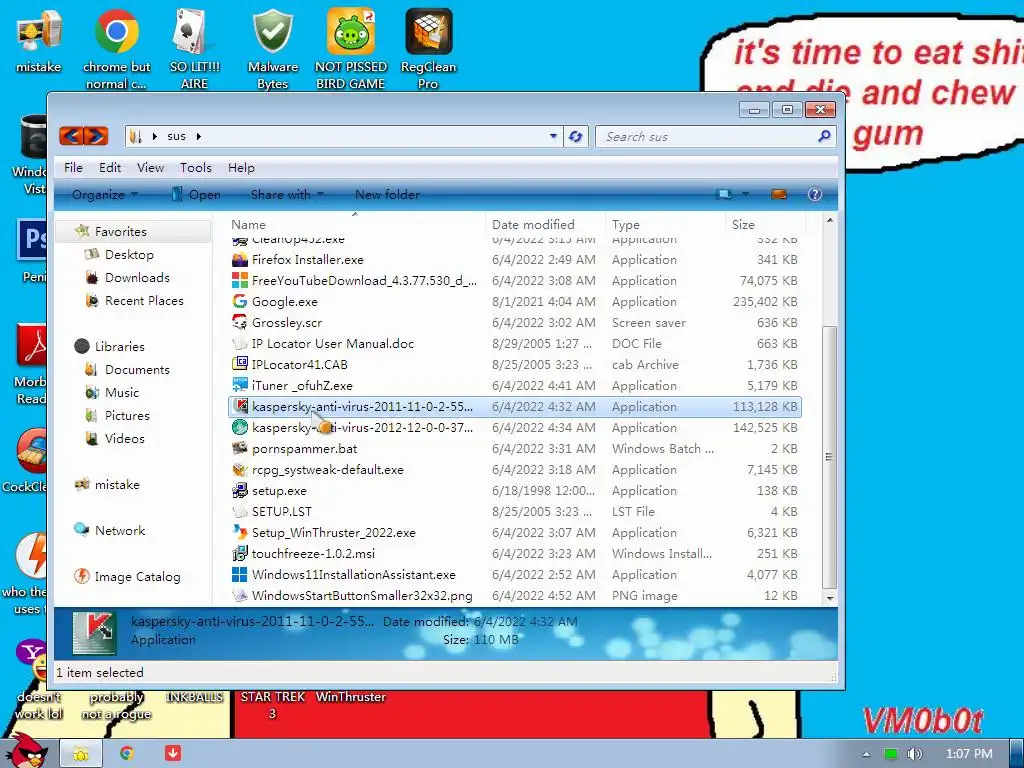Open Chrome from the taskbar
The height and width of the screenshot is (768, 1024).
(x=127, y=753)
